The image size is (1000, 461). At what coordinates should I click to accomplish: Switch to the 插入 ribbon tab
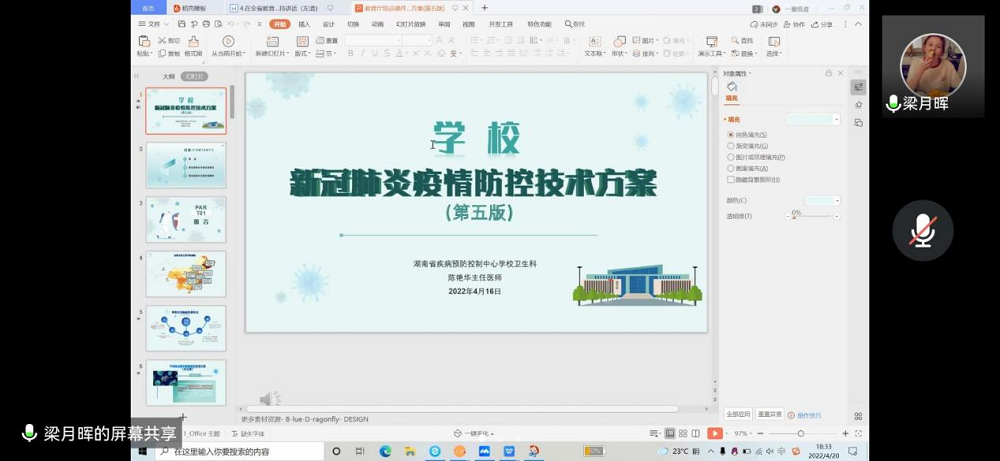tap(304, 24)
